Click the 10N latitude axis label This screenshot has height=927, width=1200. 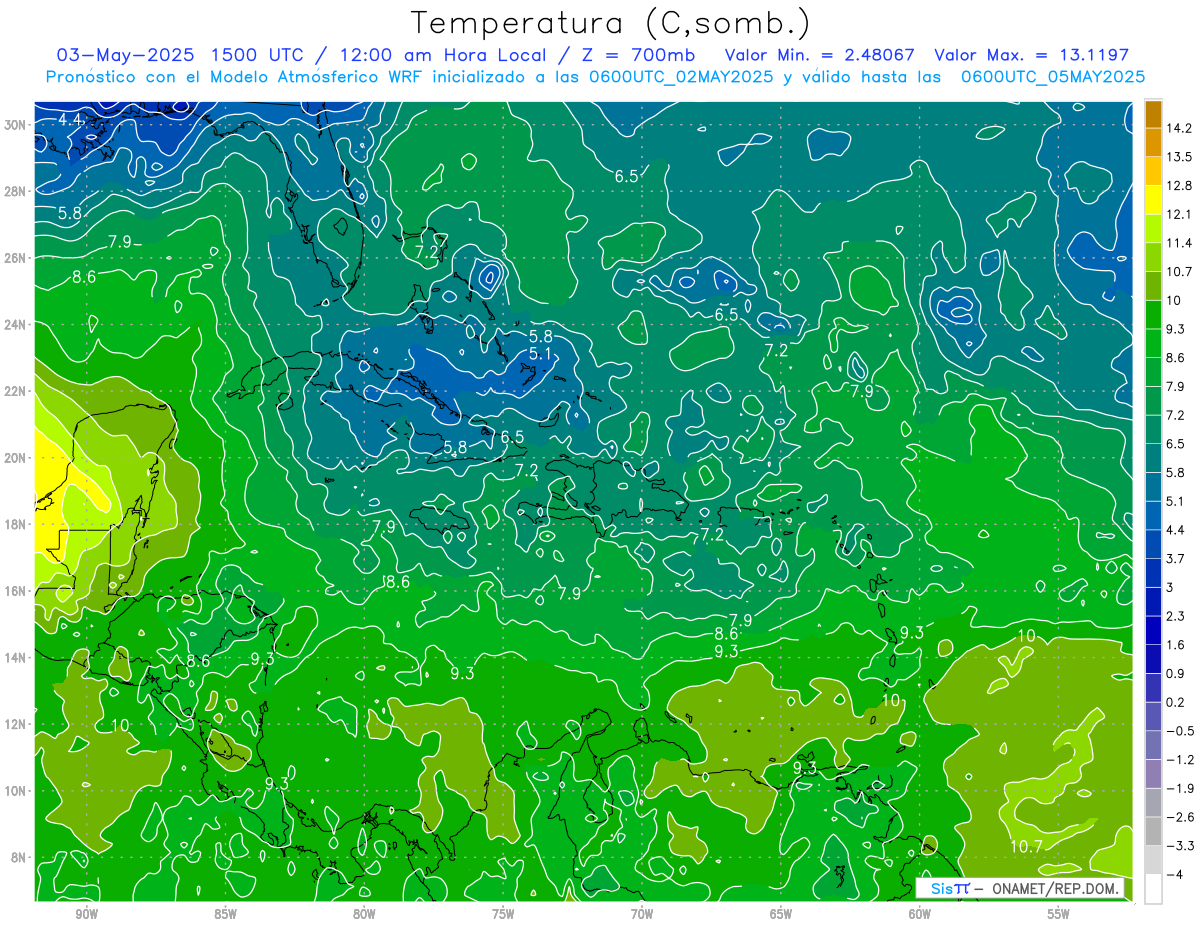[16, 791]
